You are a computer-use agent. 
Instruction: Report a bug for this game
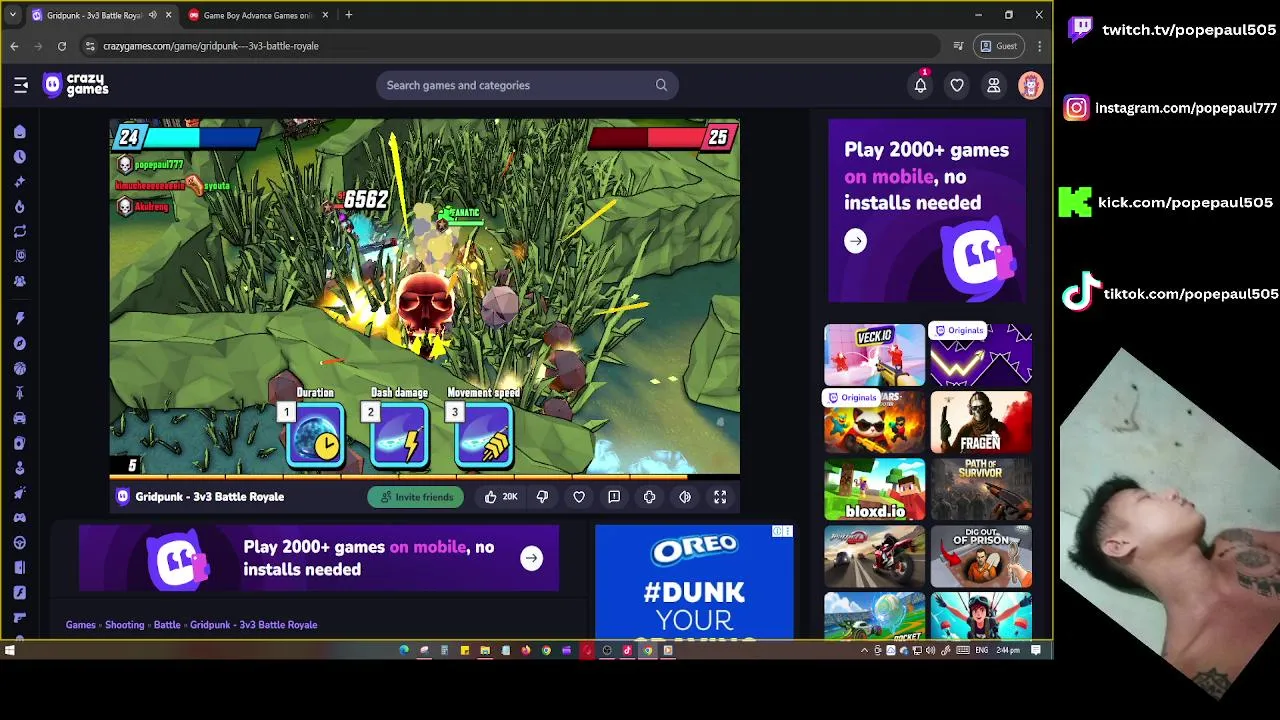tap(614, 497)
